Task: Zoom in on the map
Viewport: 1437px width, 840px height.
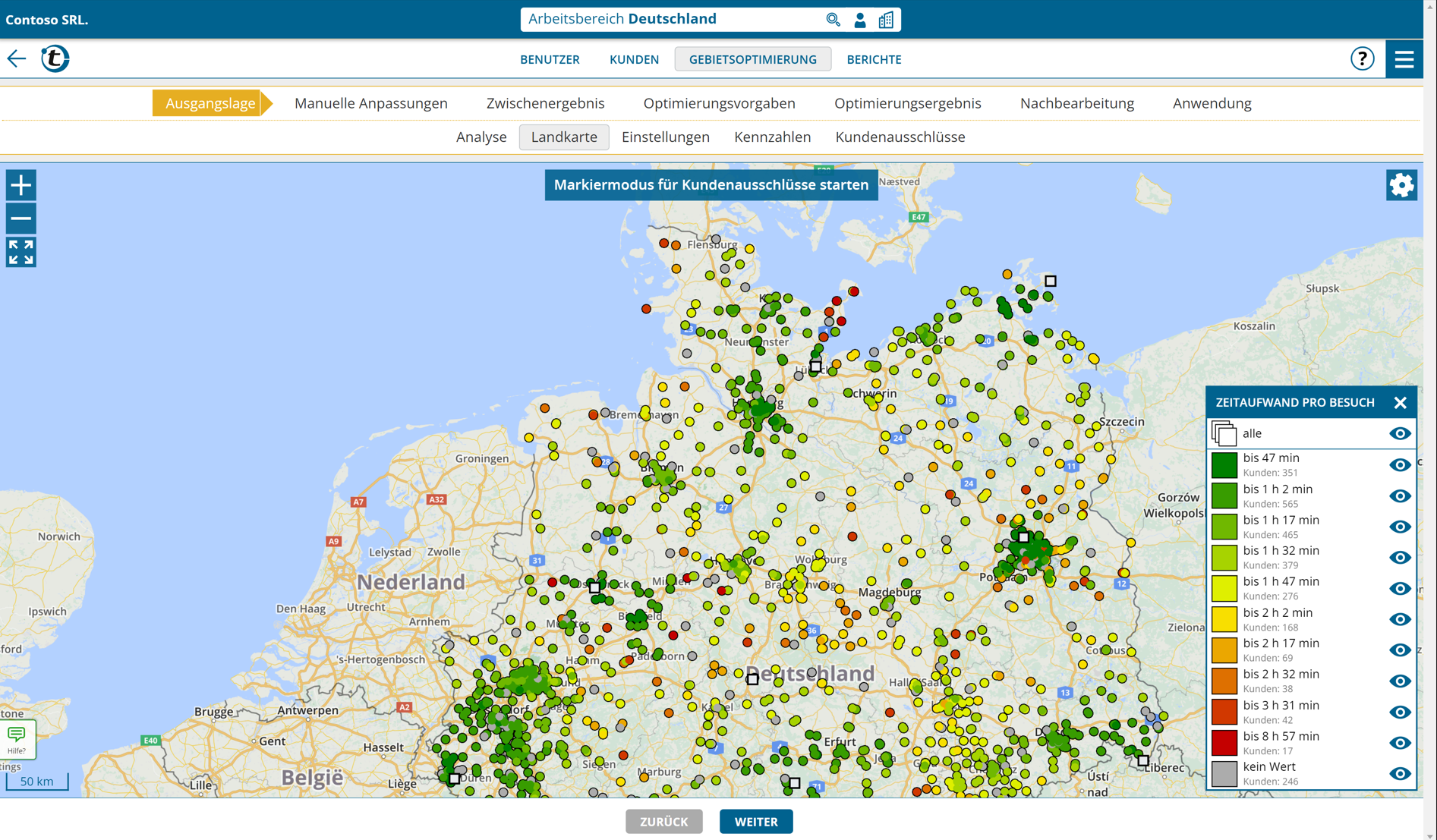Action: [x=21, y=185]
